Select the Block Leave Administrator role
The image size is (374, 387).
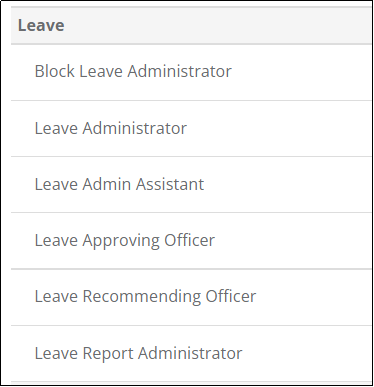click(191, 72)
